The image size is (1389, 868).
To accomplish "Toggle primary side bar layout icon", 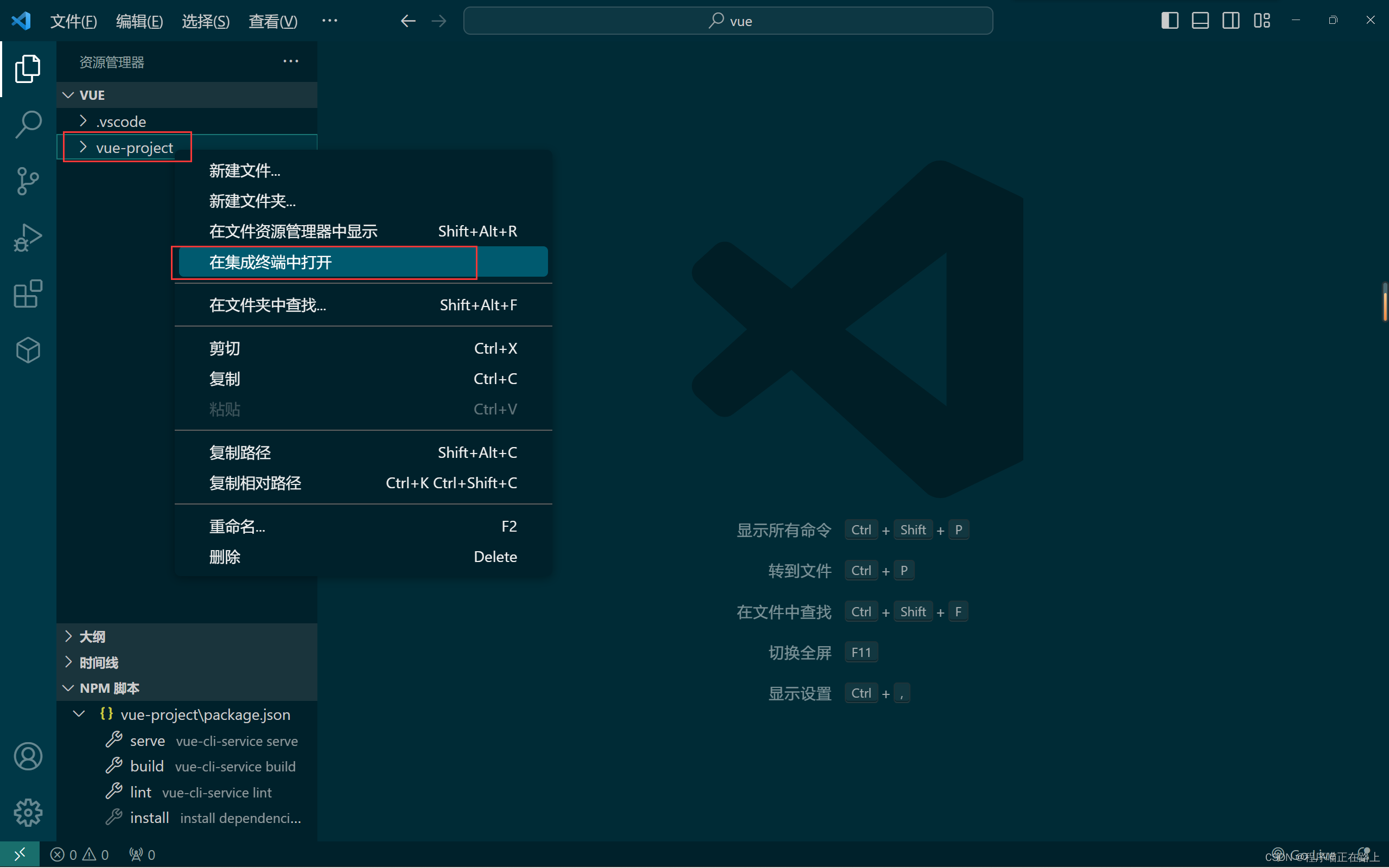I will (x=1170, y=21).
